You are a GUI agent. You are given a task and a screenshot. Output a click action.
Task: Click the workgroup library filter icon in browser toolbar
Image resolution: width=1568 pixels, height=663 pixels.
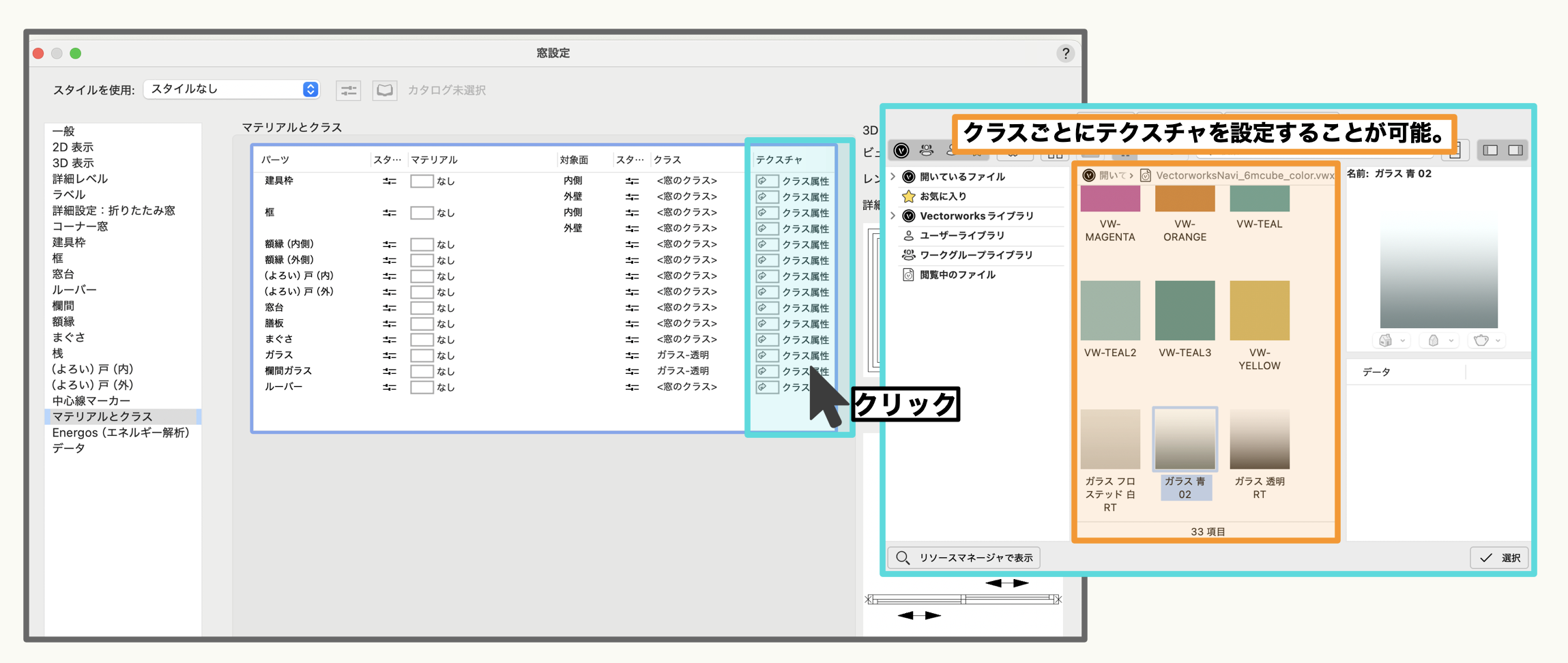[926, 150]
